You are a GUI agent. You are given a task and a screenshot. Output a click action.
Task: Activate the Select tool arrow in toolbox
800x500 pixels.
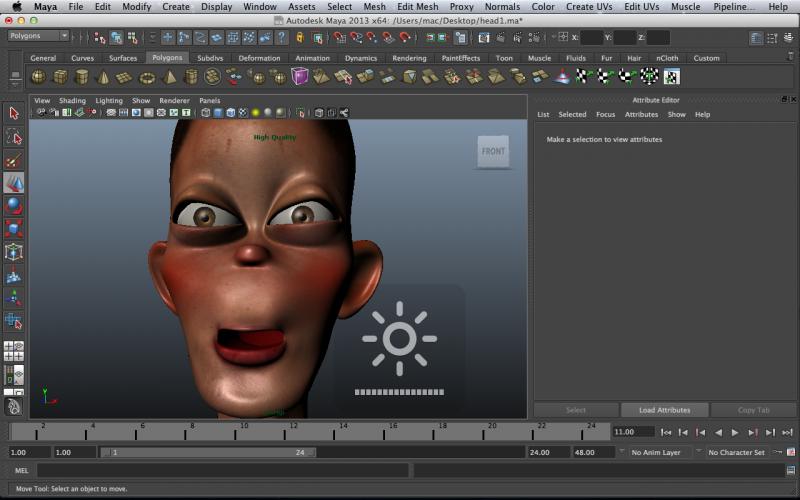point(14,113)
